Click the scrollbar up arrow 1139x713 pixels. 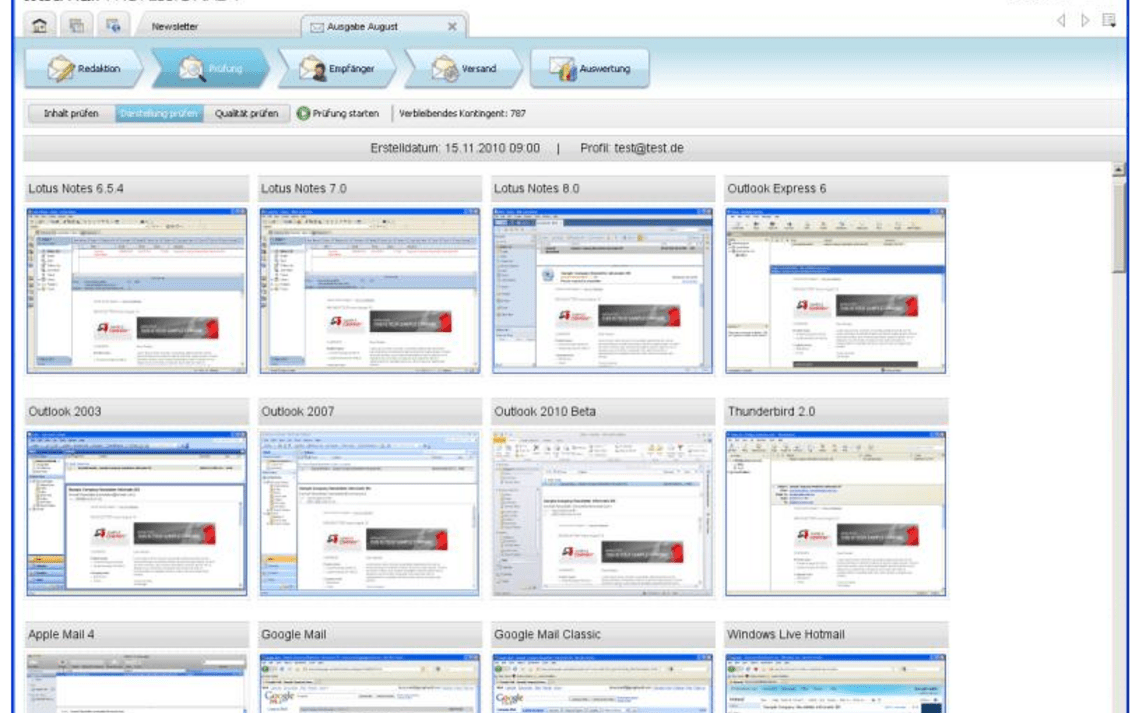click(x=1119, y=170)
